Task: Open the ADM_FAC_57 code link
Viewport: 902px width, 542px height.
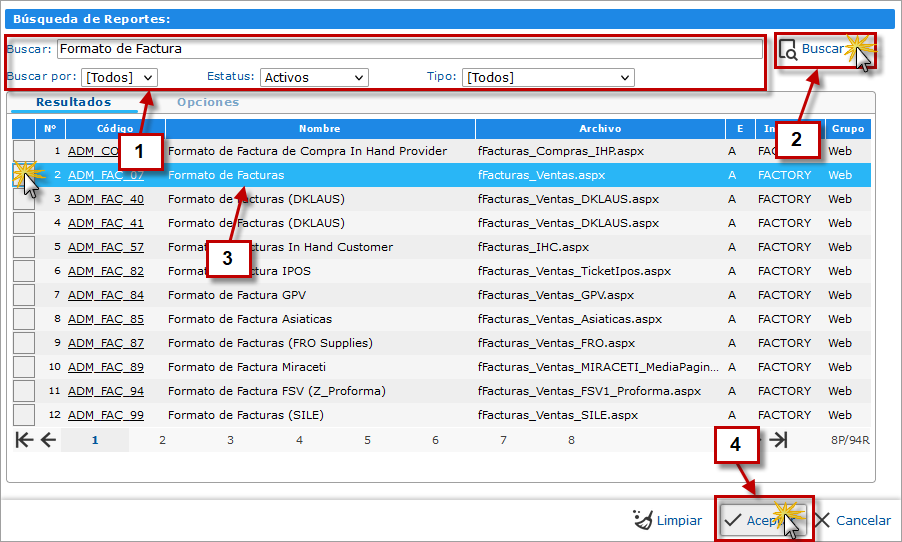Action: point(105,247)
